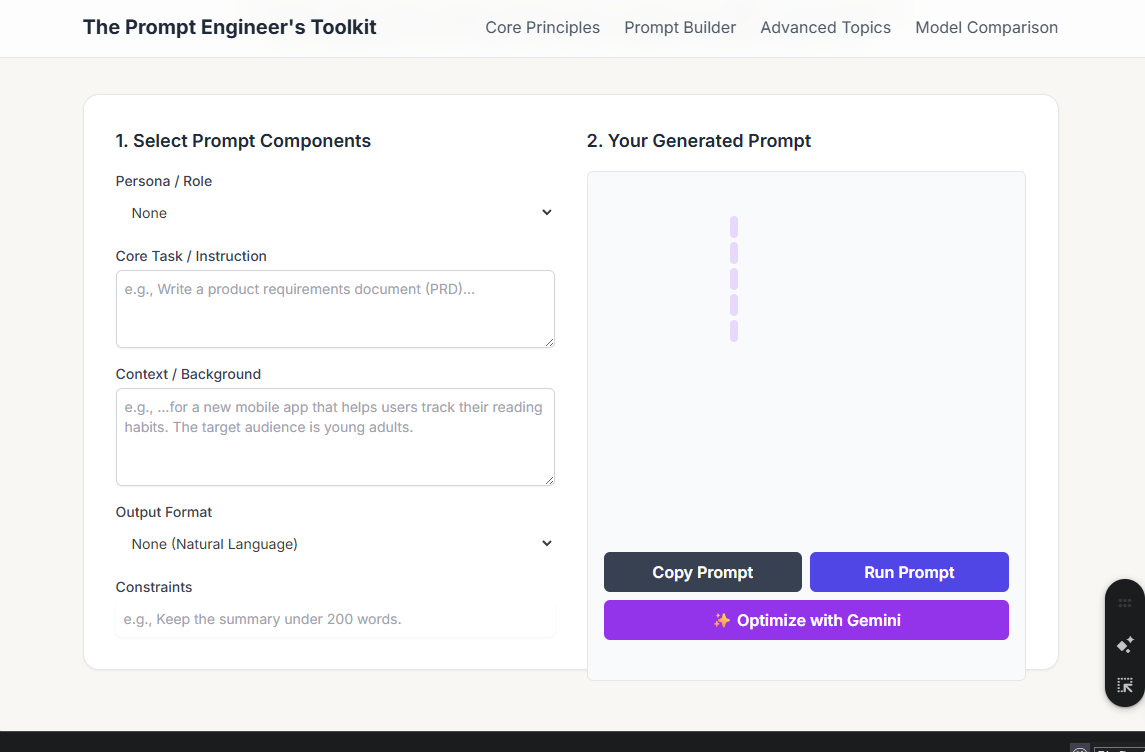Click the sparkle icon on the Optimize button
Screen dimensions: 1145x752
(722, 620)
